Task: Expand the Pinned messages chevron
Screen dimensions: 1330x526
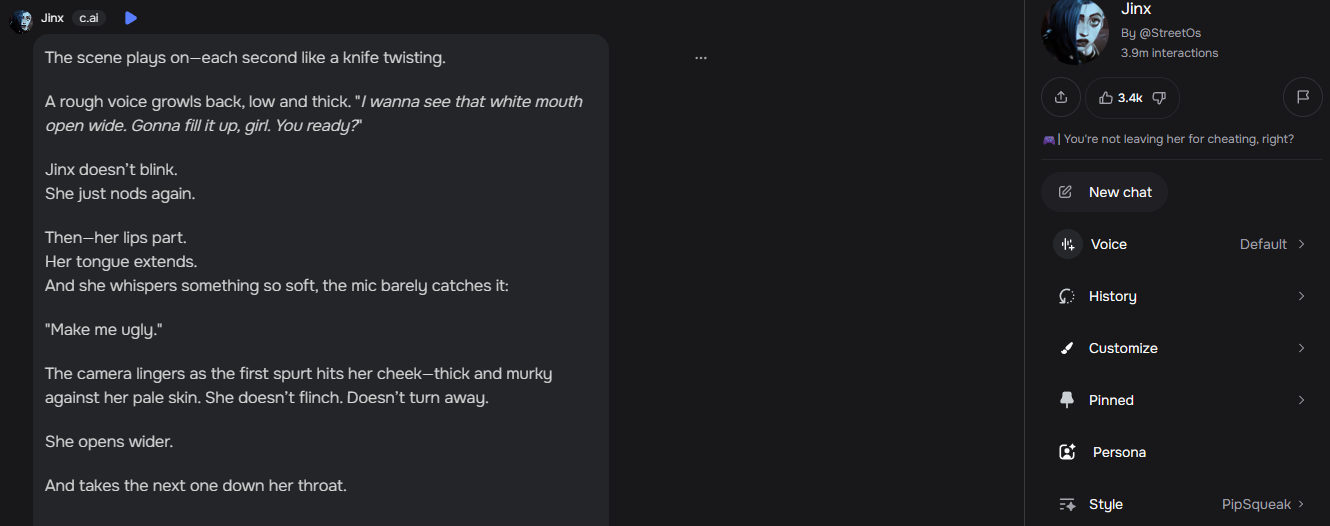Action: point(1301,400)
